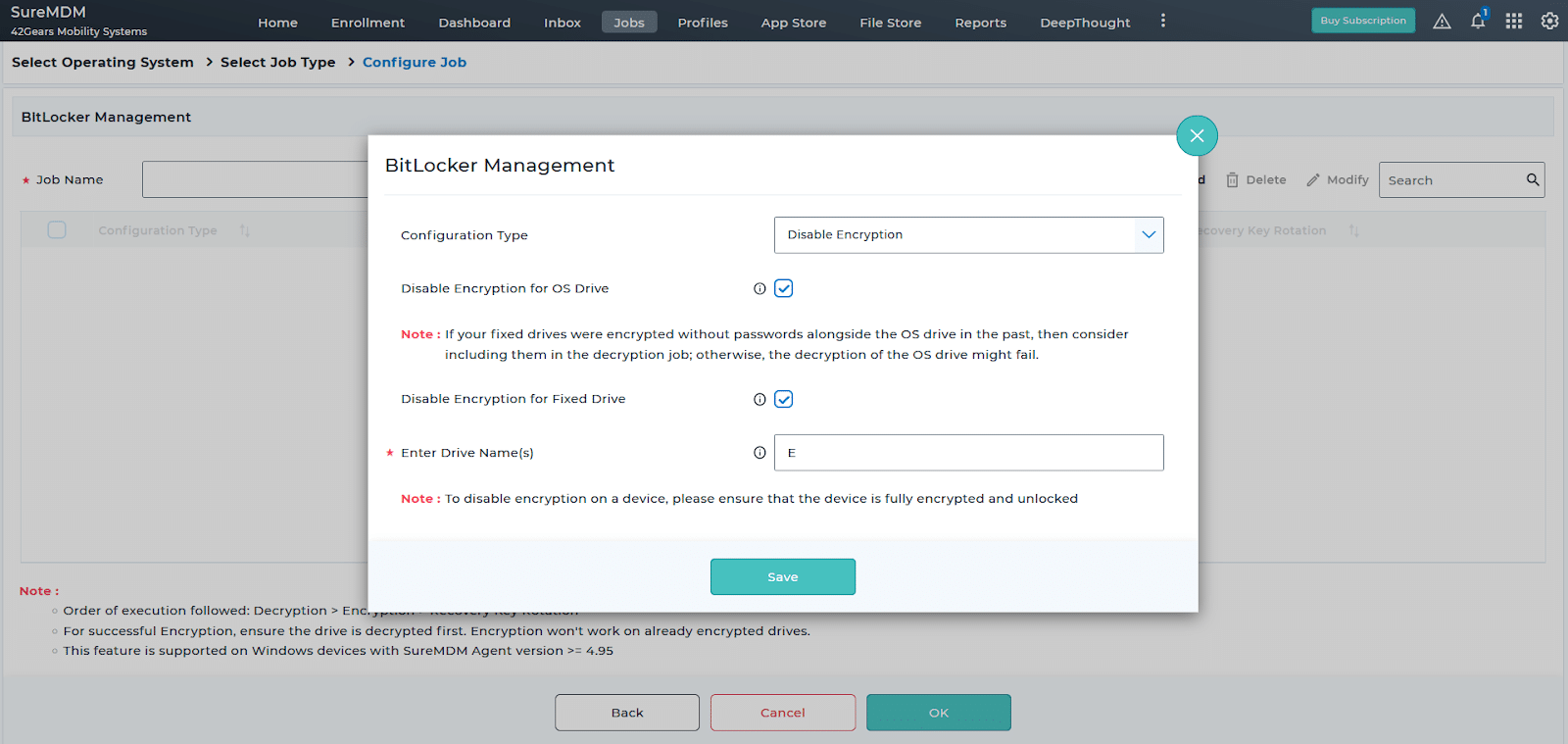The width and height of the screenshot is (1568, 744).
Task: Click the Back button
Action: point(627,713)
